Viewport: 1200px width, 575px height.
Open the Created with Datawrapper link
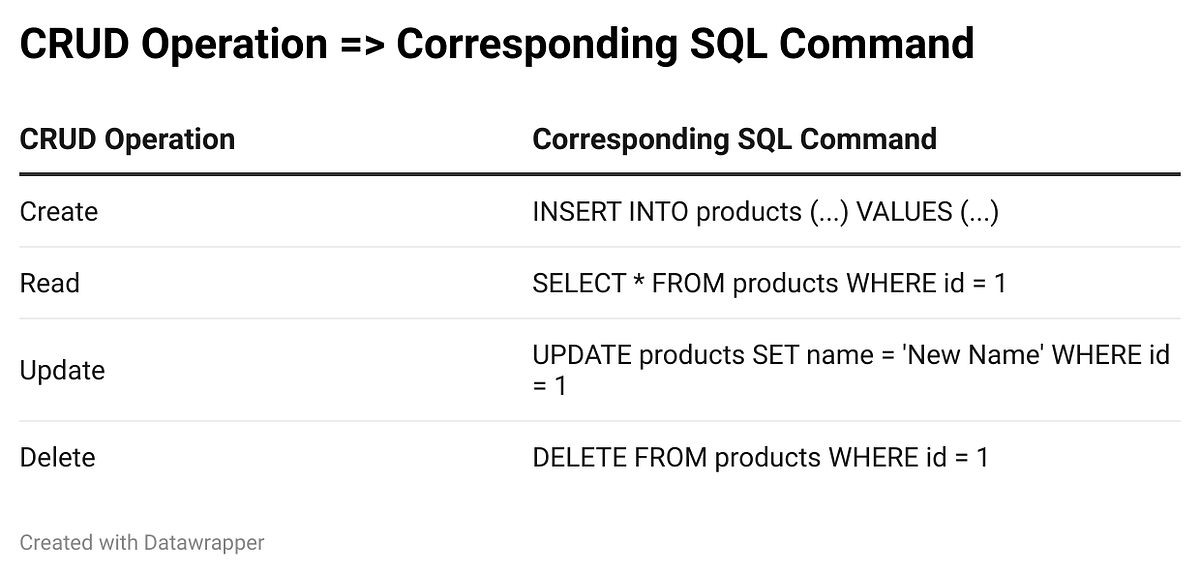[142, 543]
